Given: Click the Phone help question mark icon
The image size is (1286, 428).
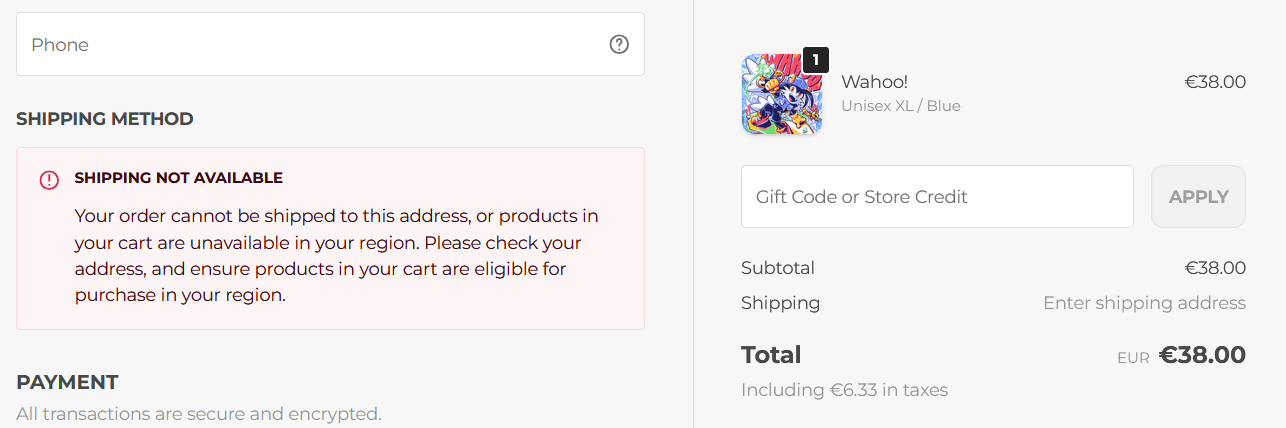Looking at the screenshot, I should click(619, 44).
